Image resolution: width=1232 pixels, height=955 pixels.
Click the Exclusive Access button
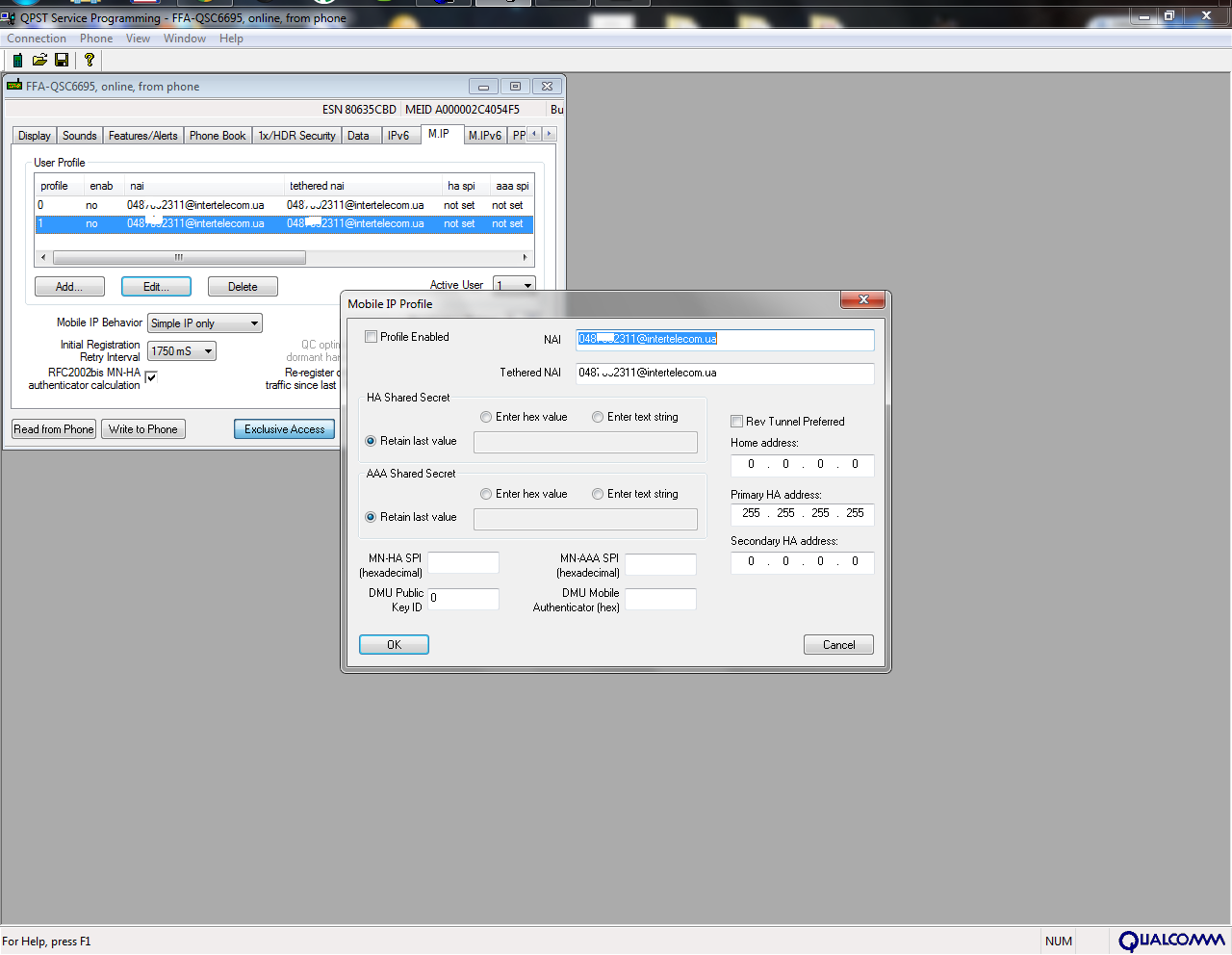click(285, 429)
